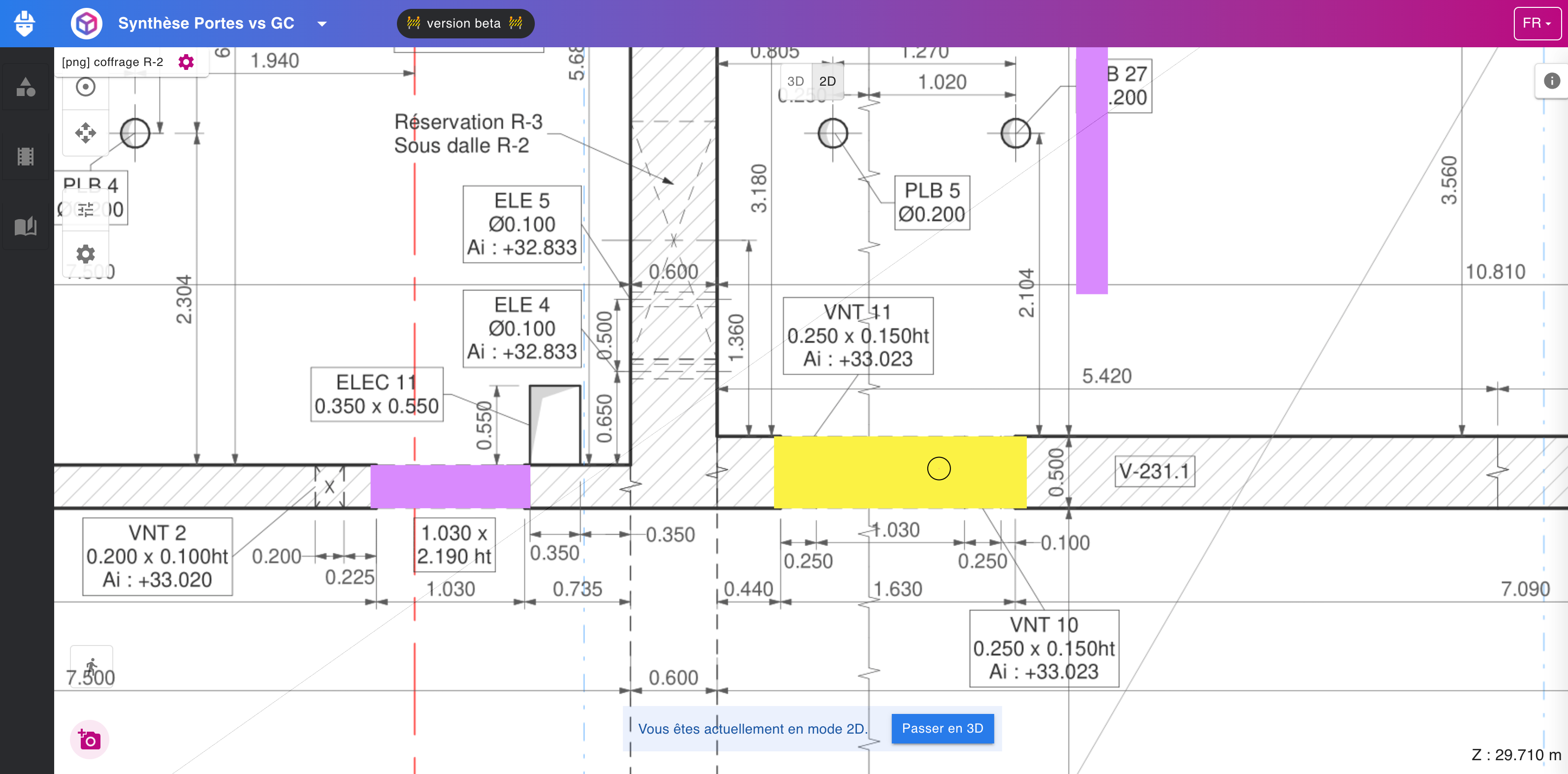Click the 1.030 x 2.190 ht label
1568x774 pixels.
click(x=454, y=545)
